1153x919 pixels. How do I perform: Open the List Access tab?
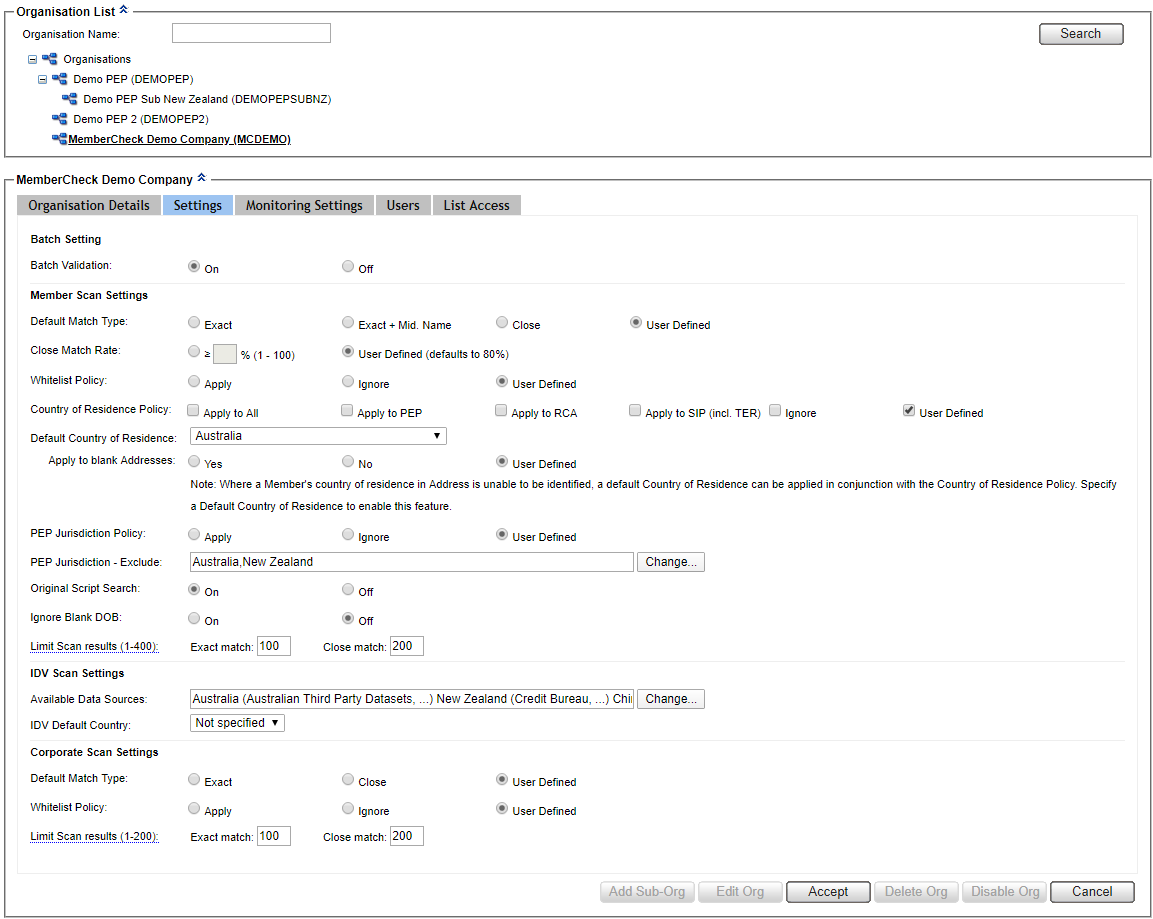coord(476,205)
